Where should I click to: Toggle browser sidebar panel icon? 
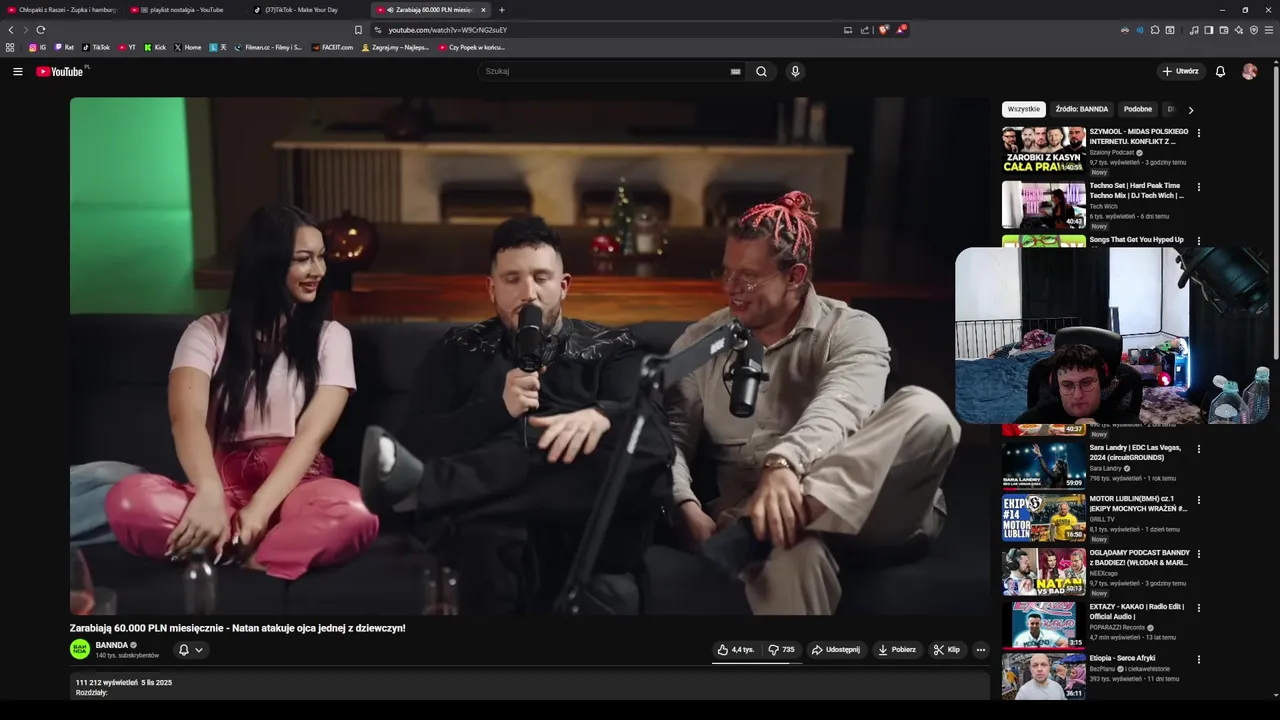1208,30
